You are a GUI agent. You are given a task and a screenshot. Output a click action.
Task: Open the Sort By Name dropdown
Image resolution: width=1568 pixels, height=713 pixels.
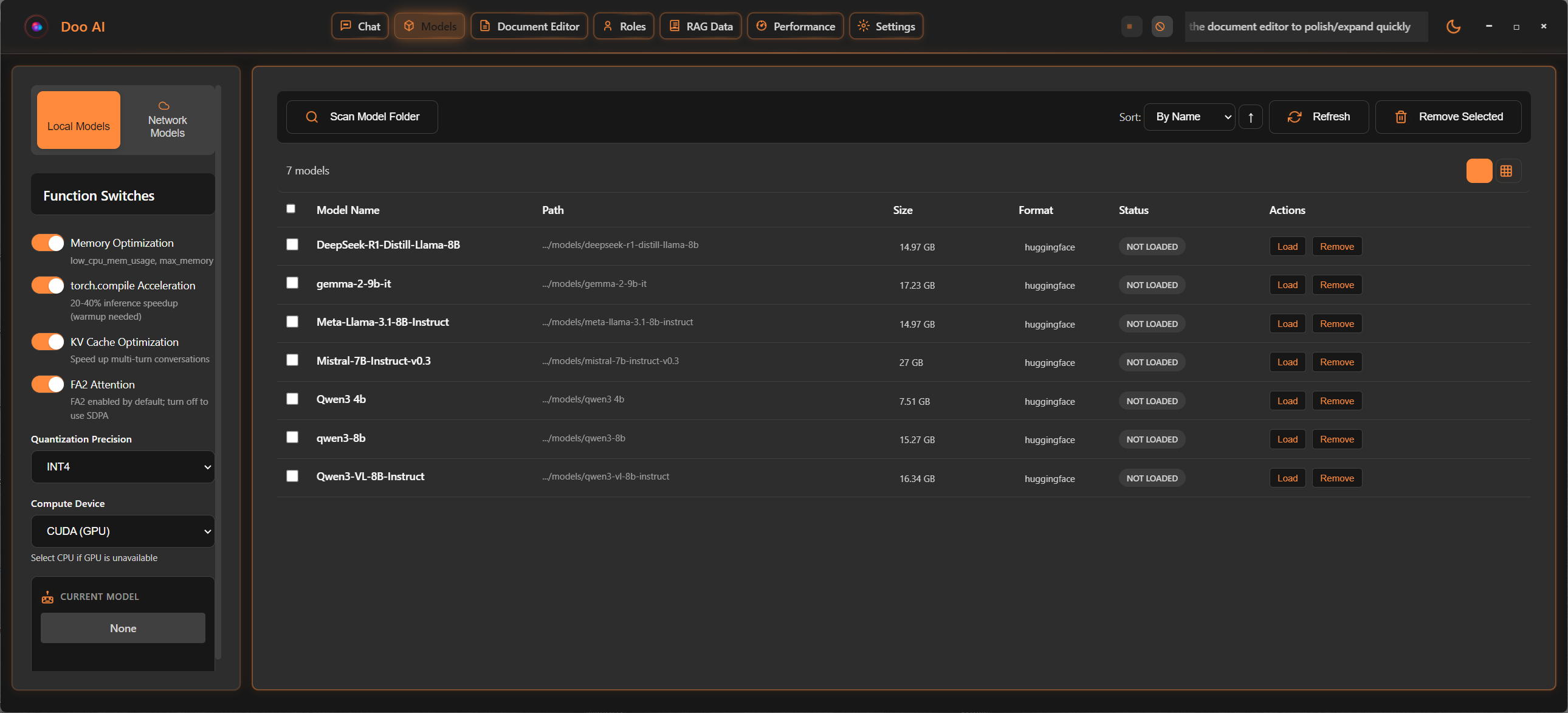tap(1189, 117)
